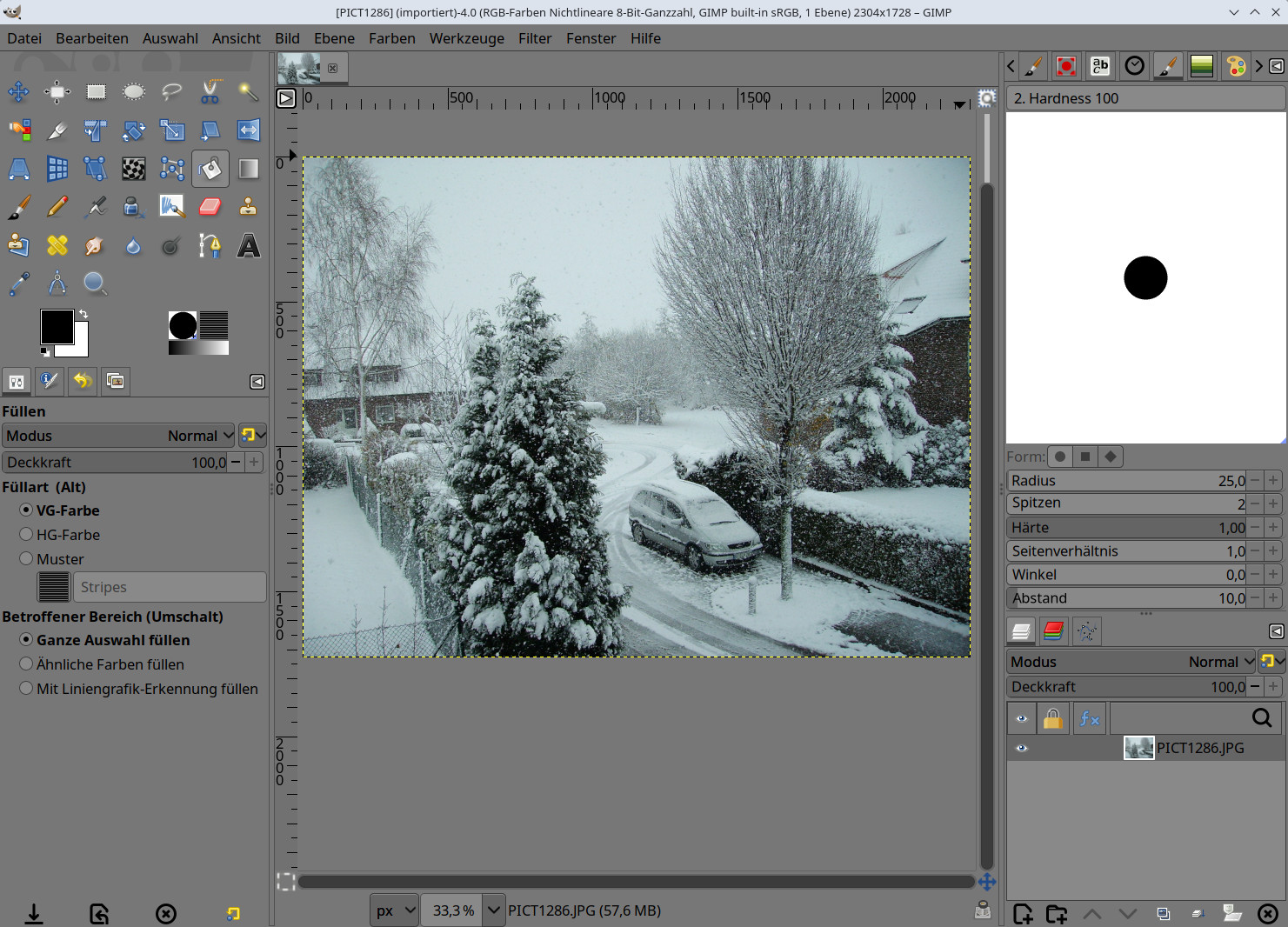The height and width of the screenshot is (927, 1288).
Task: Select the Free Select lasso tool
Action: tap(172, 91)
